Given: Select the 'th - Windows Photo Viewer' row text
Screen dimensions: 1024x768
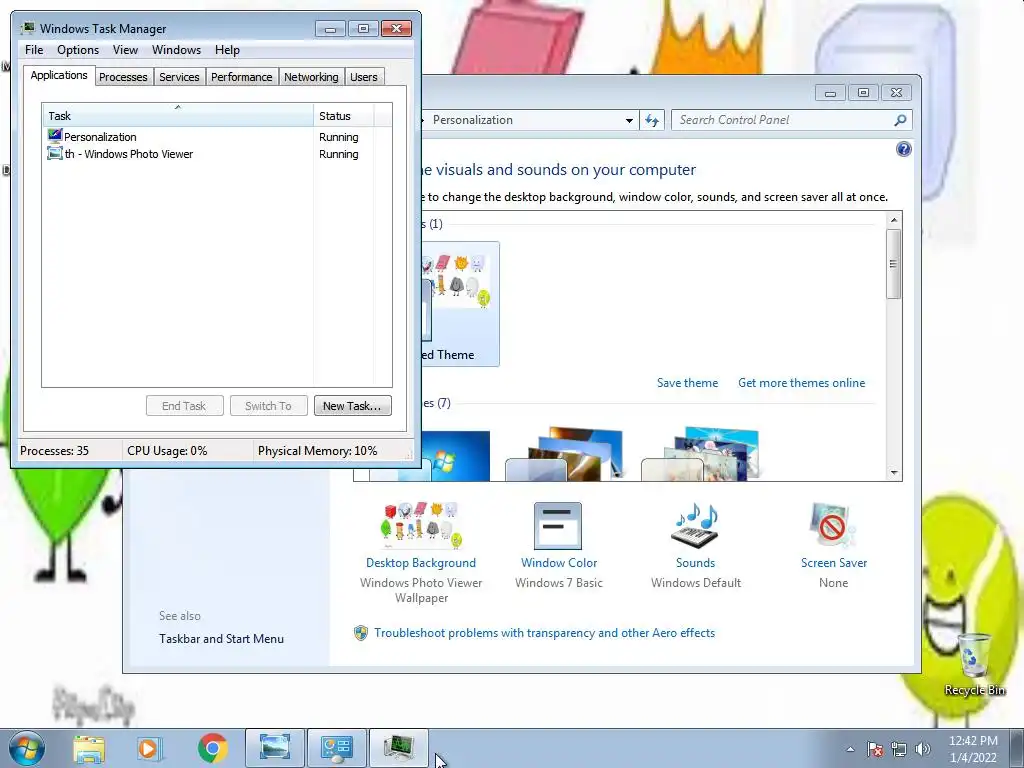Looking at the screenshot, I should [129, 154].
